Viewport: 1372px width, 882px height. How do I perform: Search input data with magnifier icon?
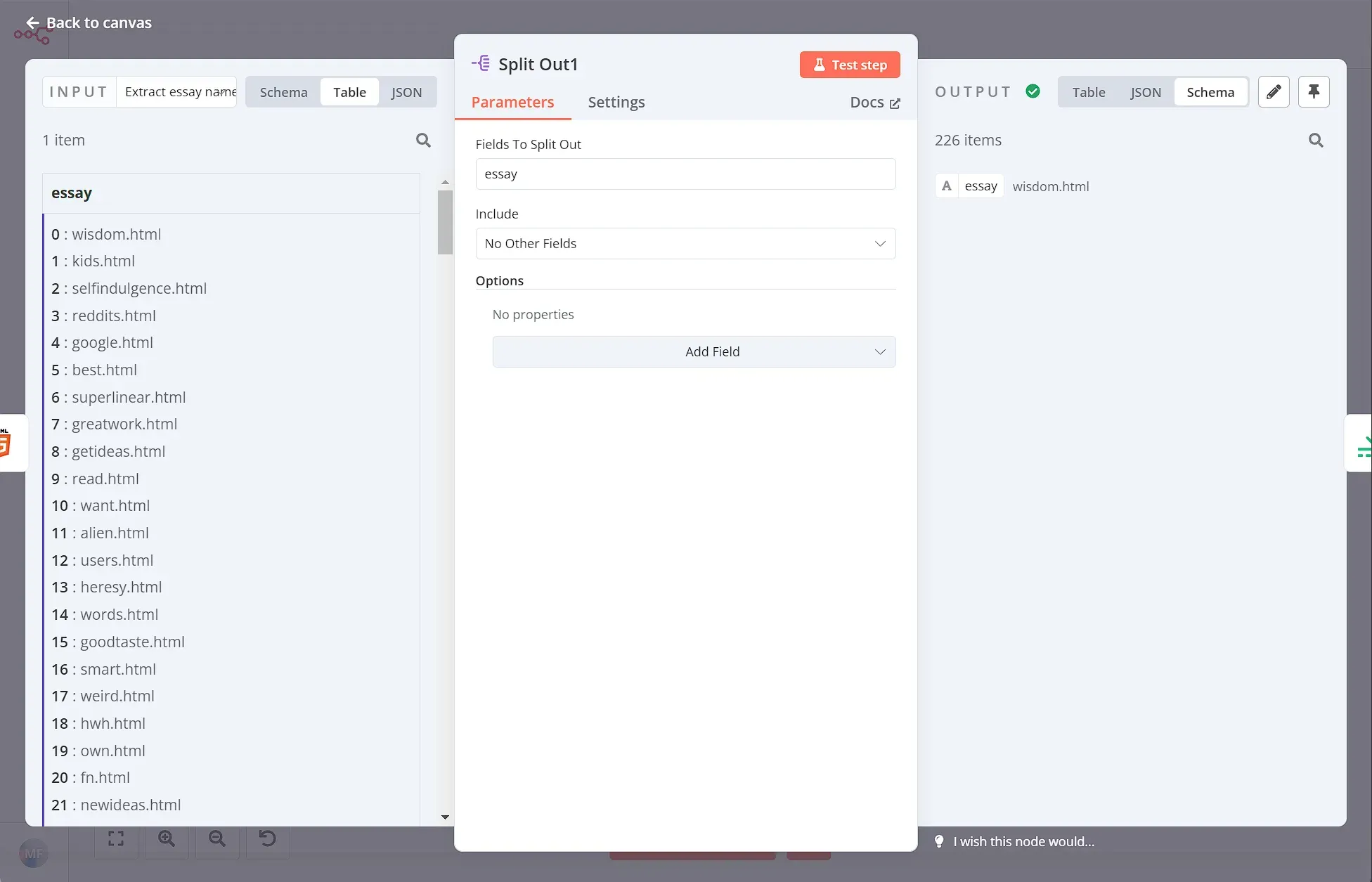click(x=423, y=140)
